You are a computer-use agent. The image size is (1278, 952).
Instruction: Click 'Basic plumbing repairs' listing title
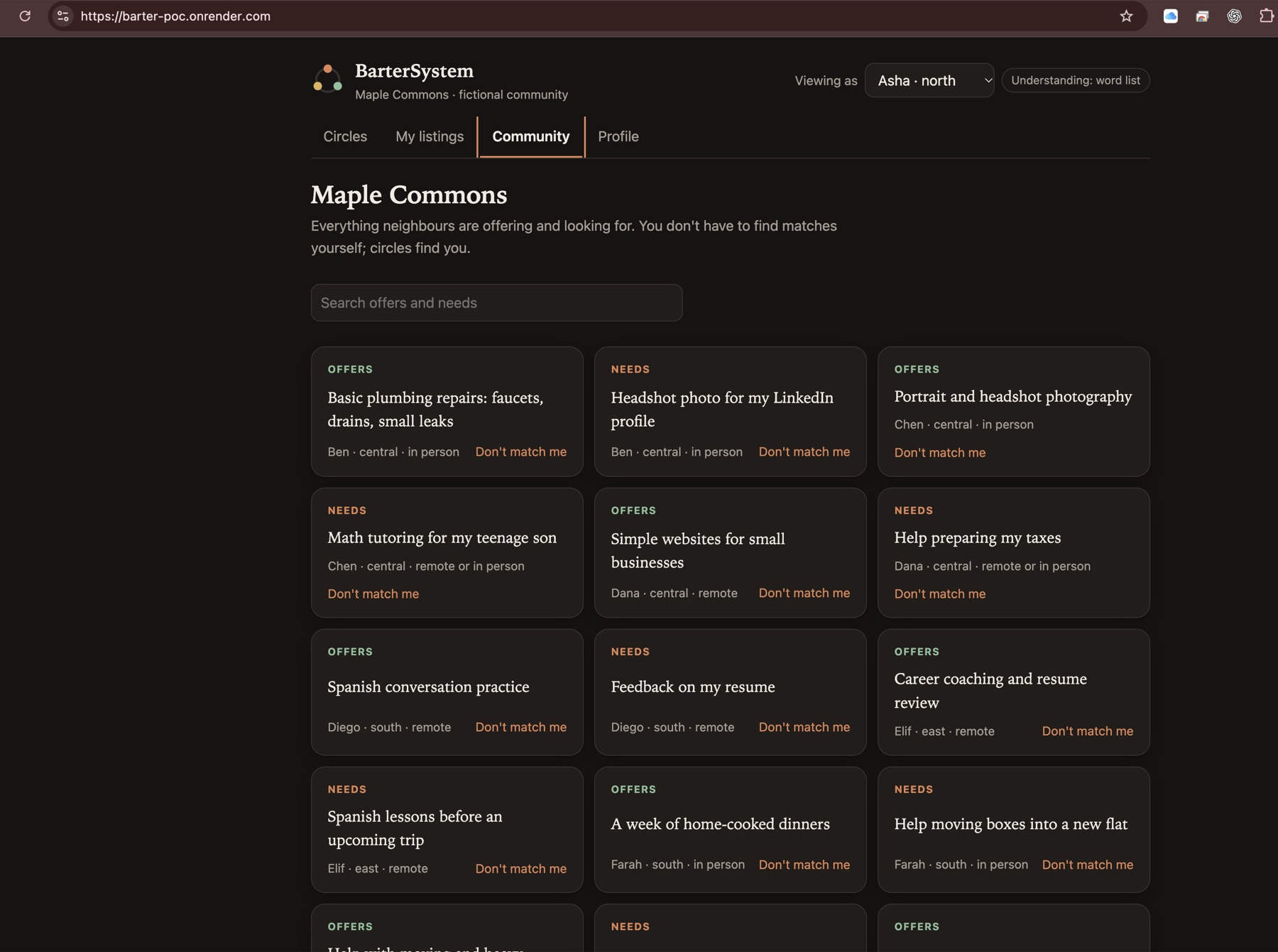tap(435, 409)
